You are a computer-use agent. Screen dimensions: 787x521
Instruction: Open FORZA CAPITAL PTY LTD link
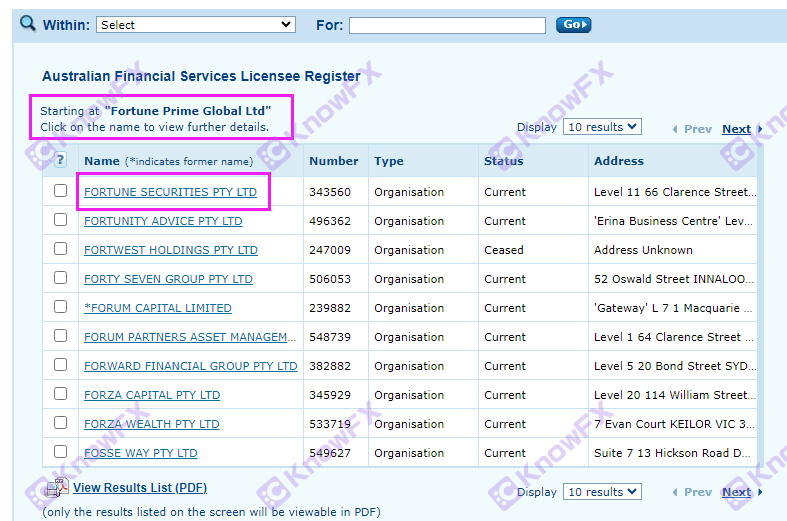(152, 396)
